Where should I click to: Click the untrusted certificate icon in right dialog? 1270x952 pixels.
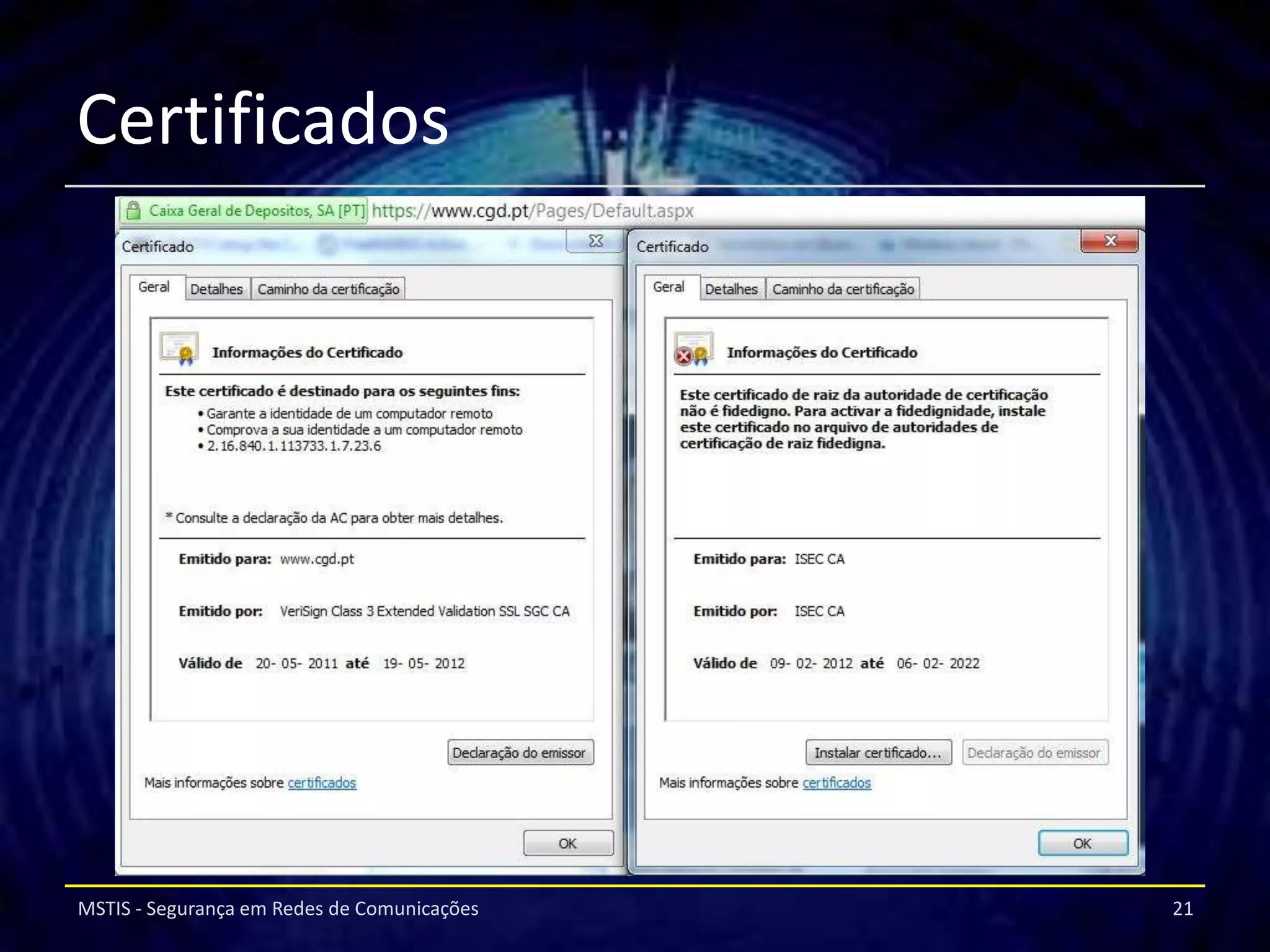click(693, 349)
